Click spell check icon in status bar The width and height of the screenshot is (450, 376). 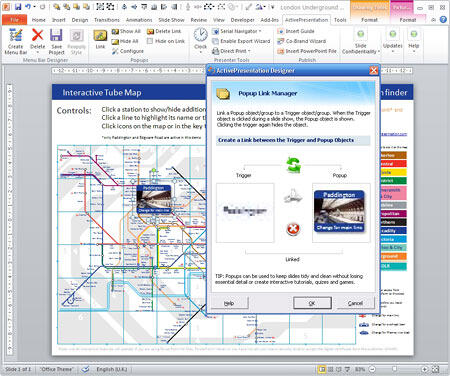click(86, 369)
